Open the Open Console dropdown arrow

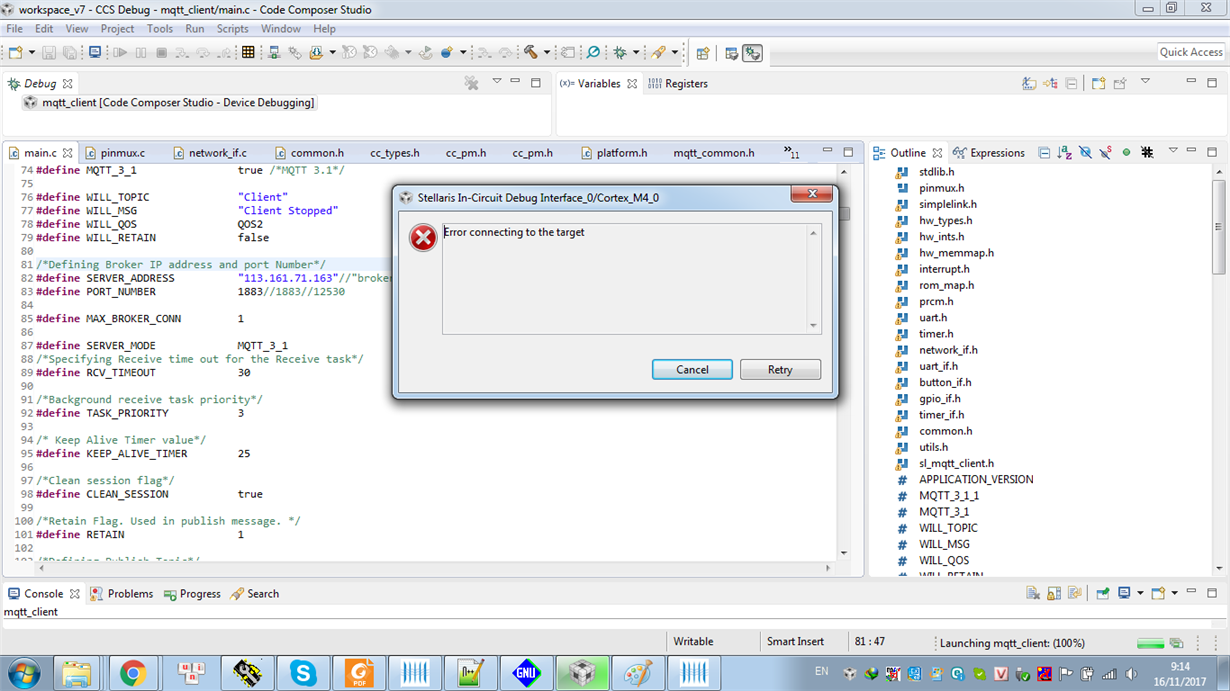pyautogui.click(x=1174, y=593)
